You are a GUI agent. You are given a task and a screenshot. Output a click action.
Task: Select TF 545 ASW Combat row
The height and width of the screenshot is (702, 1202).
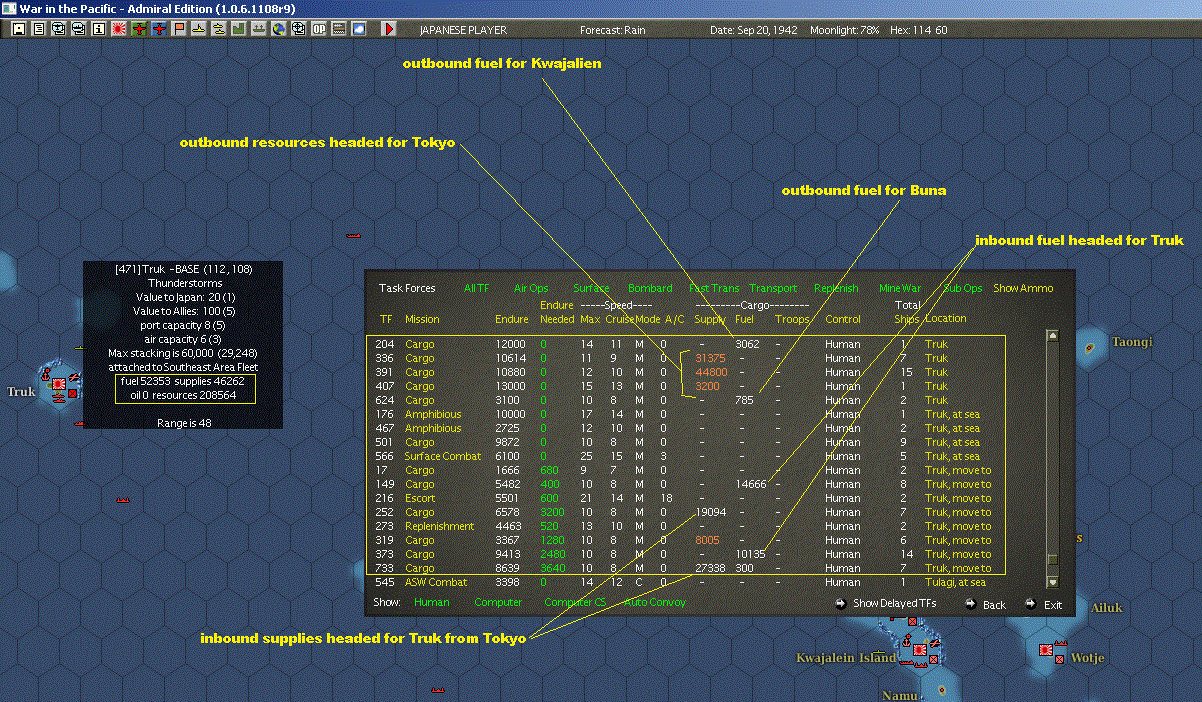click(685, 582)
